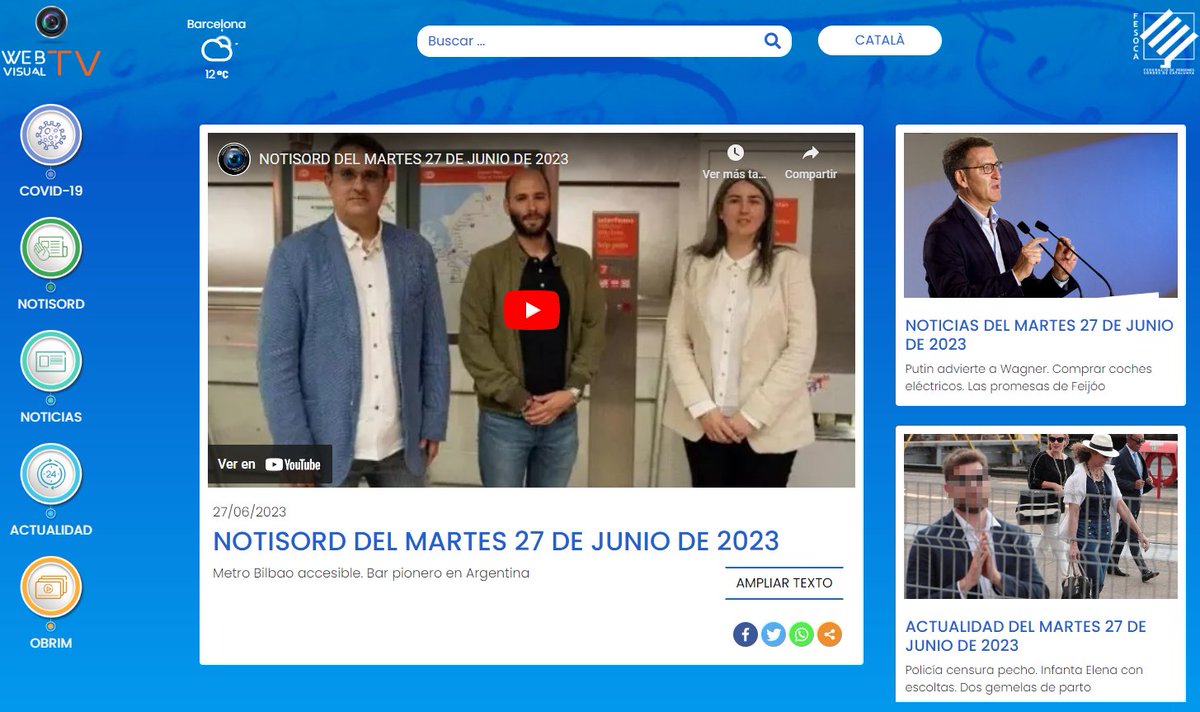
Task: Open the orange generic share icon
Action: coord(828,634)
